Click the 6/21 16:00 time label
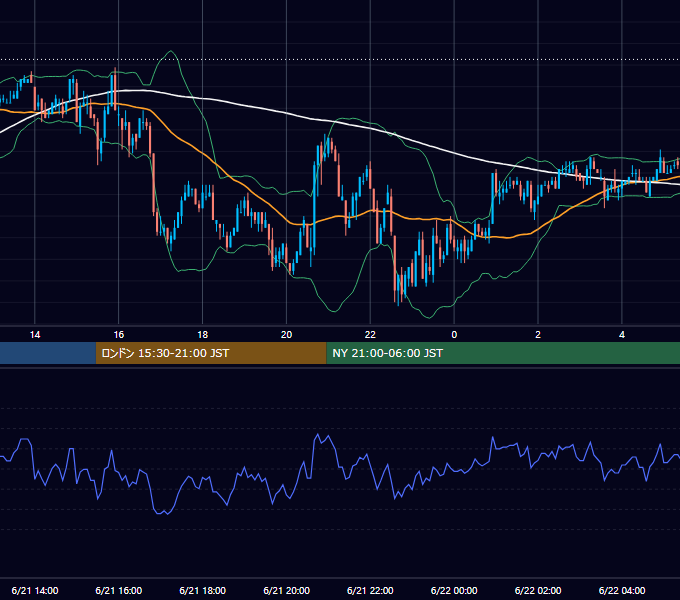The width and height of the screenshot is (680, 600). click(x=118, y=590)
